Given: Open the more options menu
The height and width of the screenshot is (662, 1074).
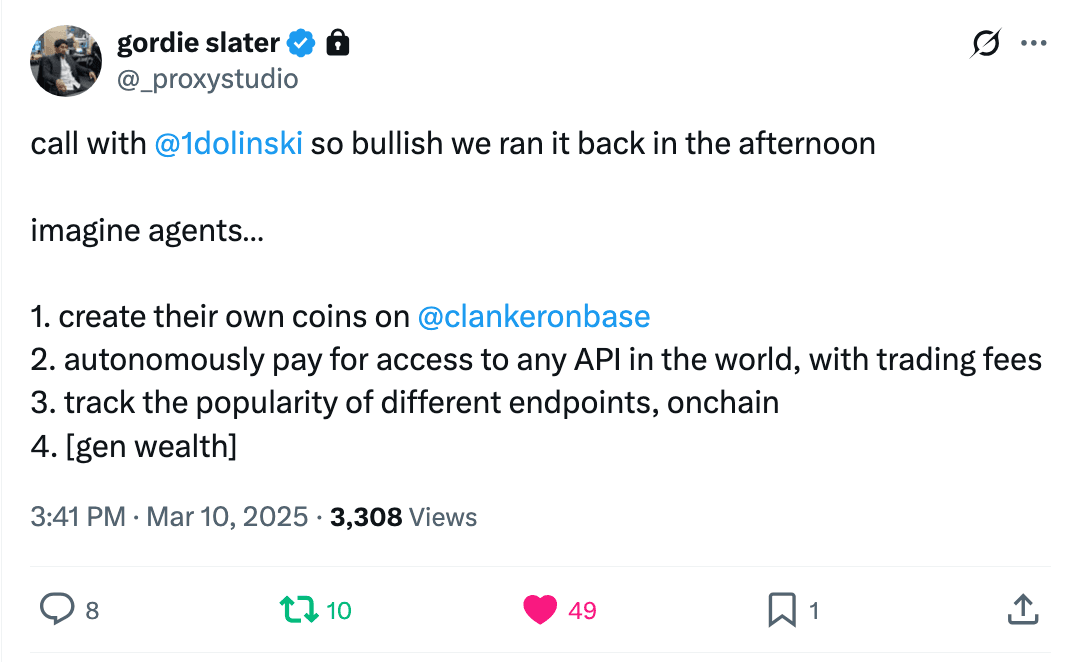Looking at the screenshot, I should pos(1036,42).
